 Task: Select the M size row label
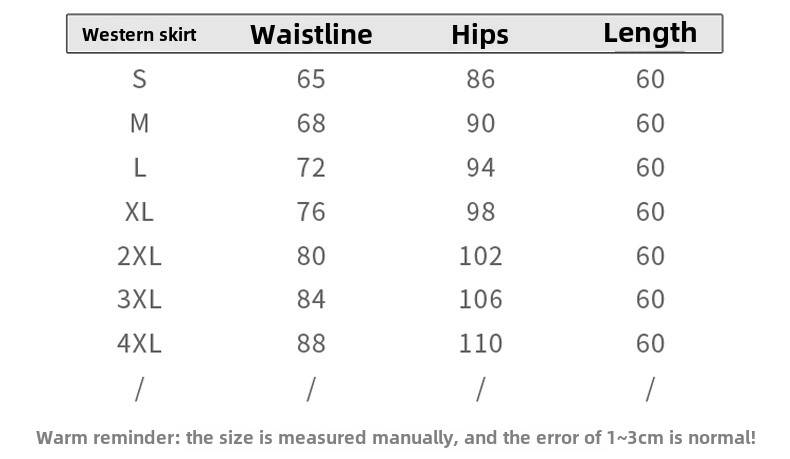(x=139, y=123)
